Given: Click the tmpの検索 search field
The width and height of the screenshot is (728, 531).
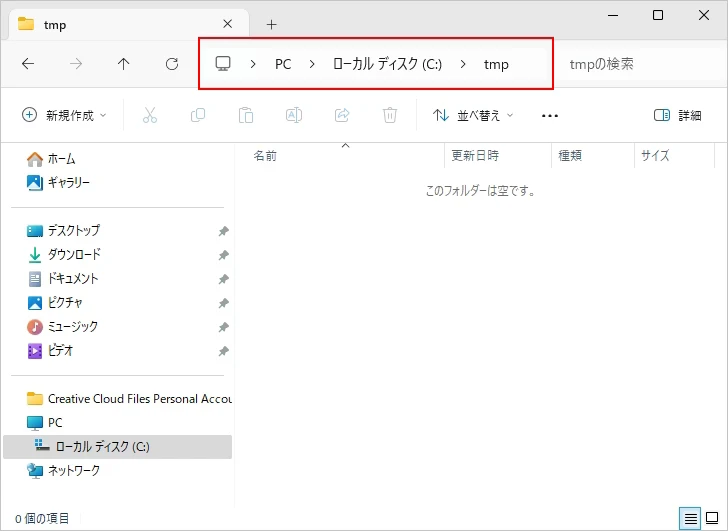Looking at the screenshot, I should [640, 64].
